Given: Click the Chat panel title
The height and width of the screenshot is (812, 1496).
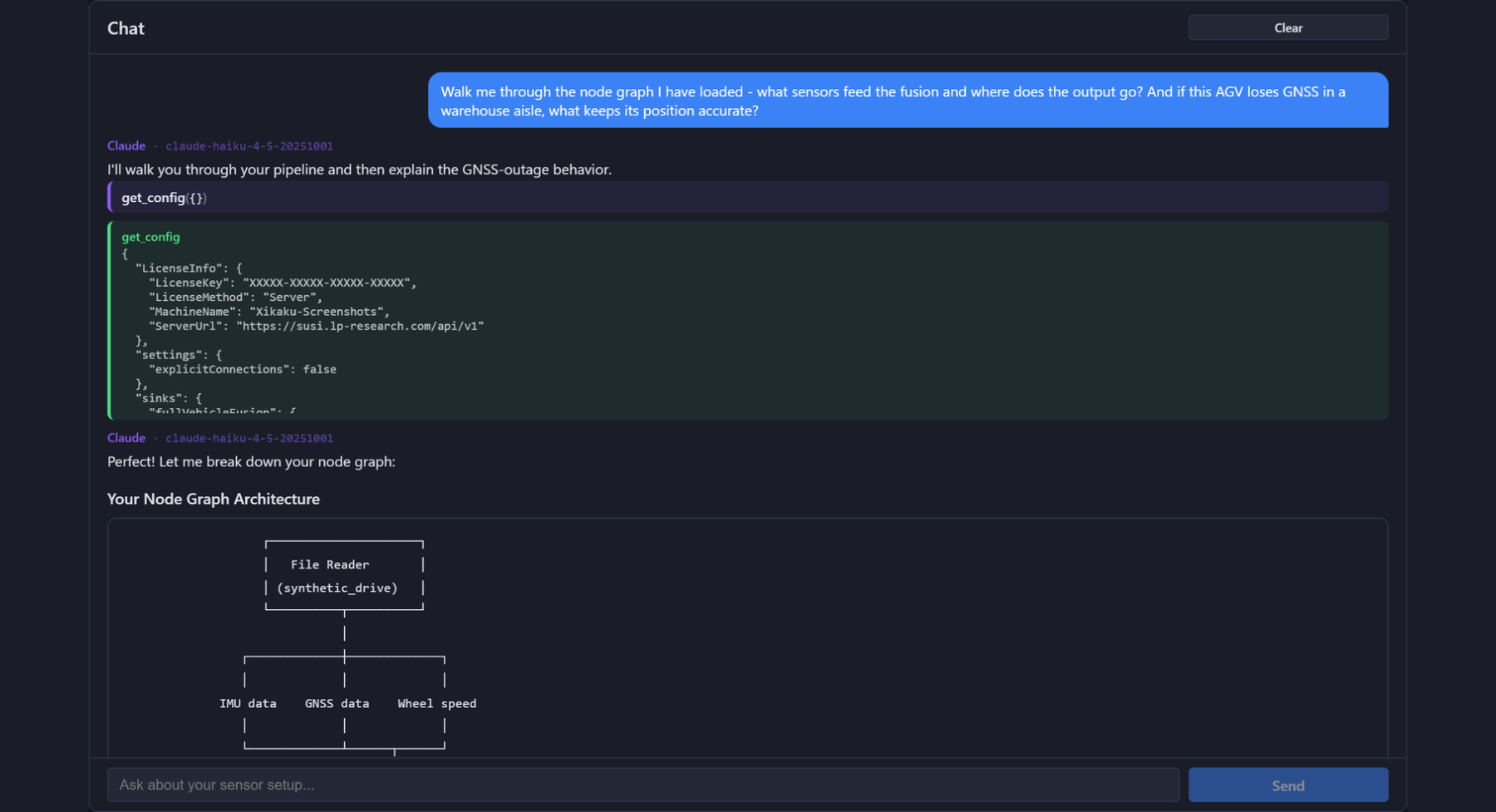Looking at the screenshot, I should 125,28.
